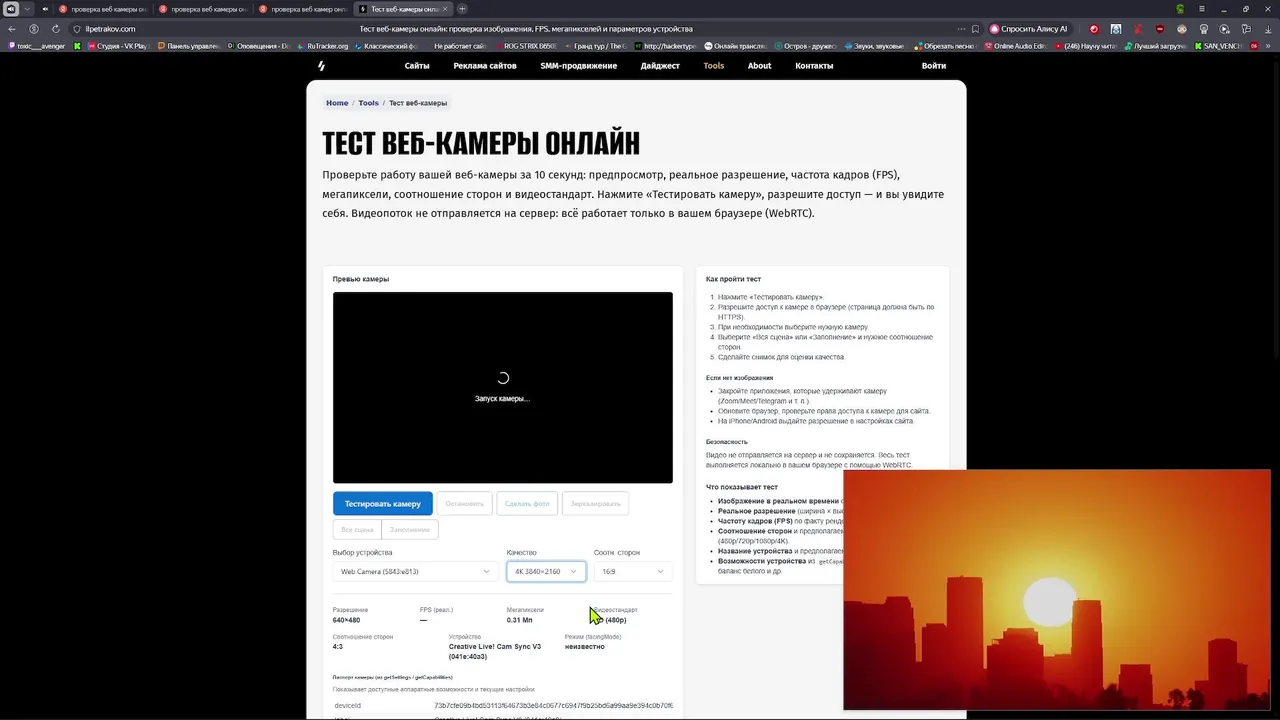Image resolution: width=1280 pixels, height=720 pixels.
Task: Go to 'Home' breadcrumb link
Action: 337,103
